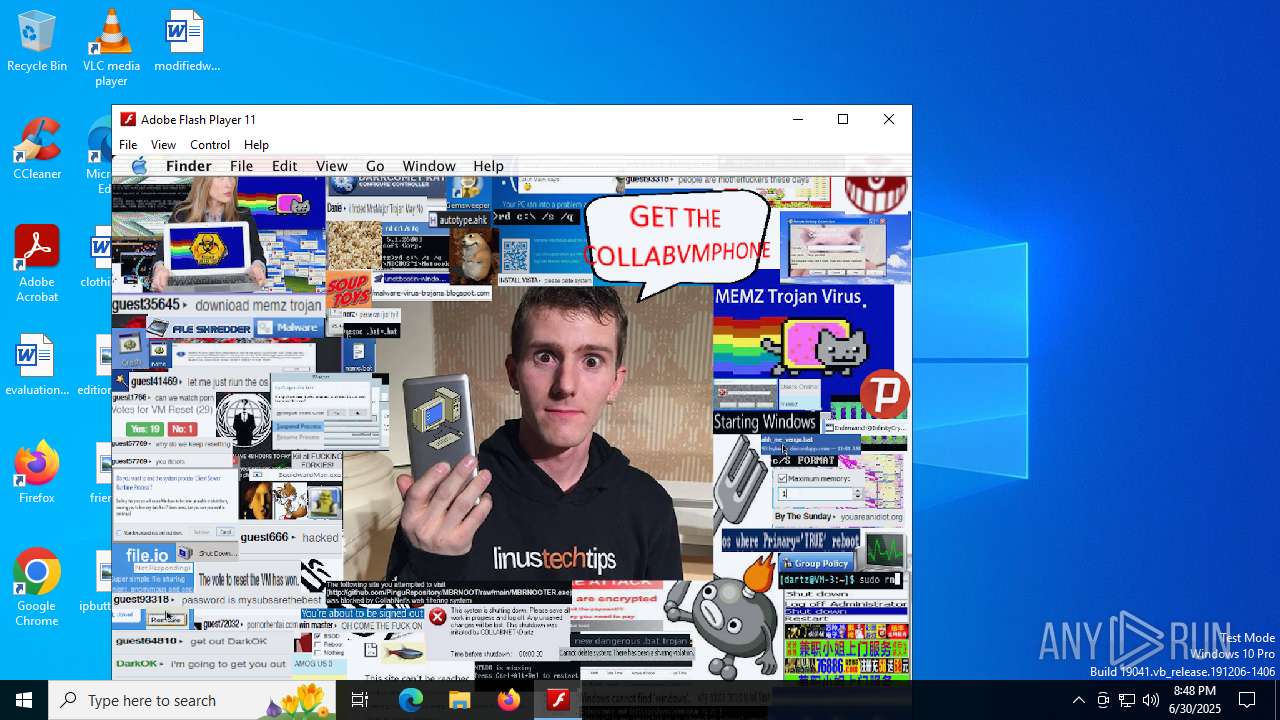The image size is (1280, 720).
Task: Show hidden system tray icons
Action: (1078, 700)
